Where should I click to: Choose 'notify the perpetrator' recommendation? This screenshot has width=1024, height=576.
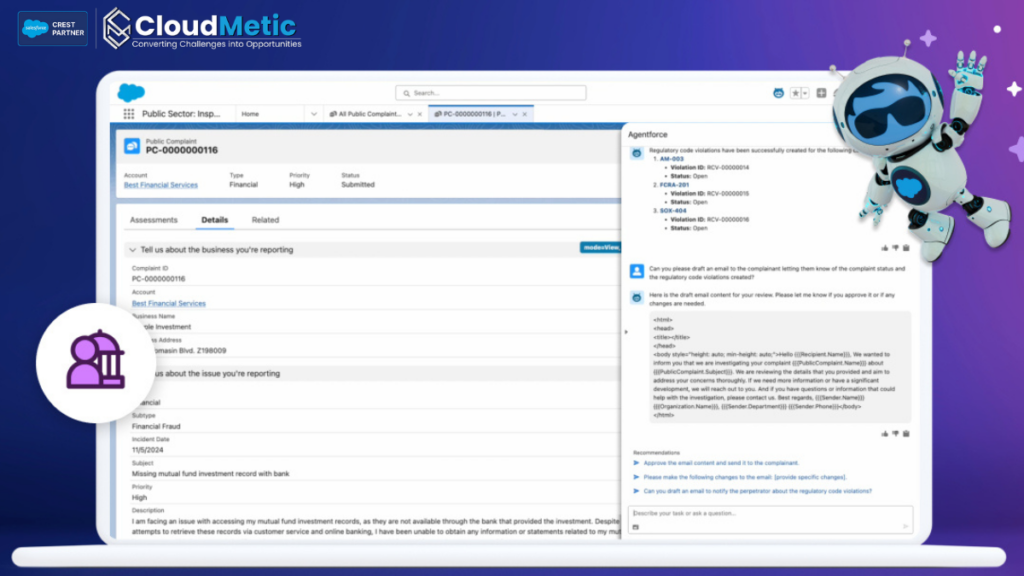pyautogui.click(x=758, y=491)
